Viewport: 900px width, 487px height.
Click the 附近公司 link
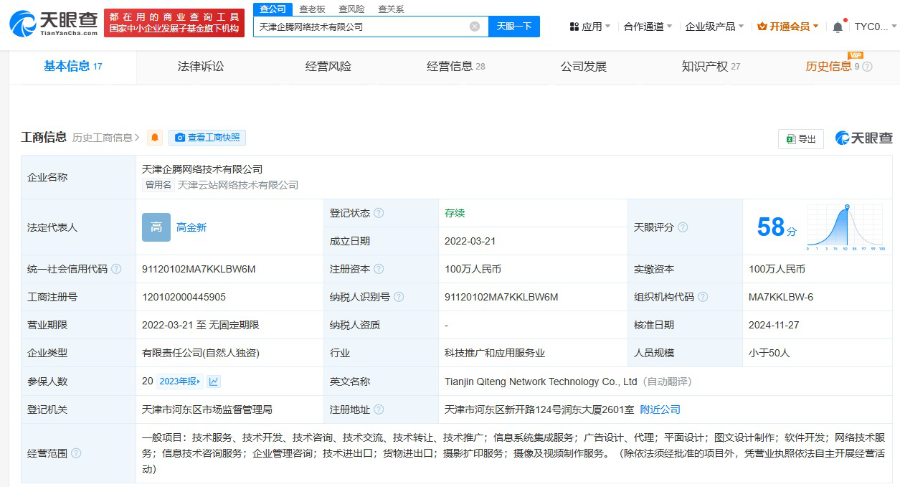point(660,409)
